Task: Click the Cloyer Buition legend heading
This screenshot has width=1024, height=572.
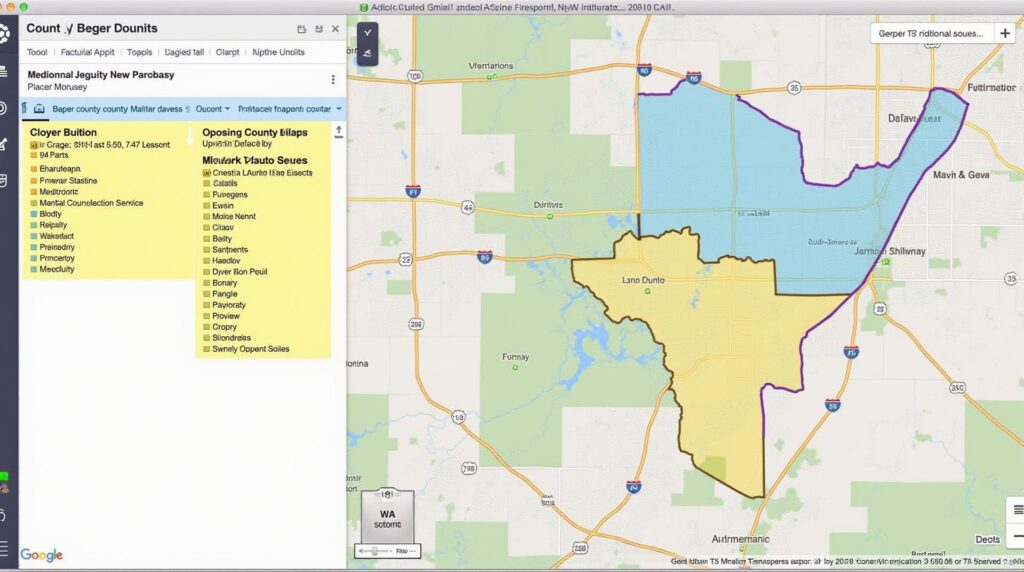Action: (63, 133)
